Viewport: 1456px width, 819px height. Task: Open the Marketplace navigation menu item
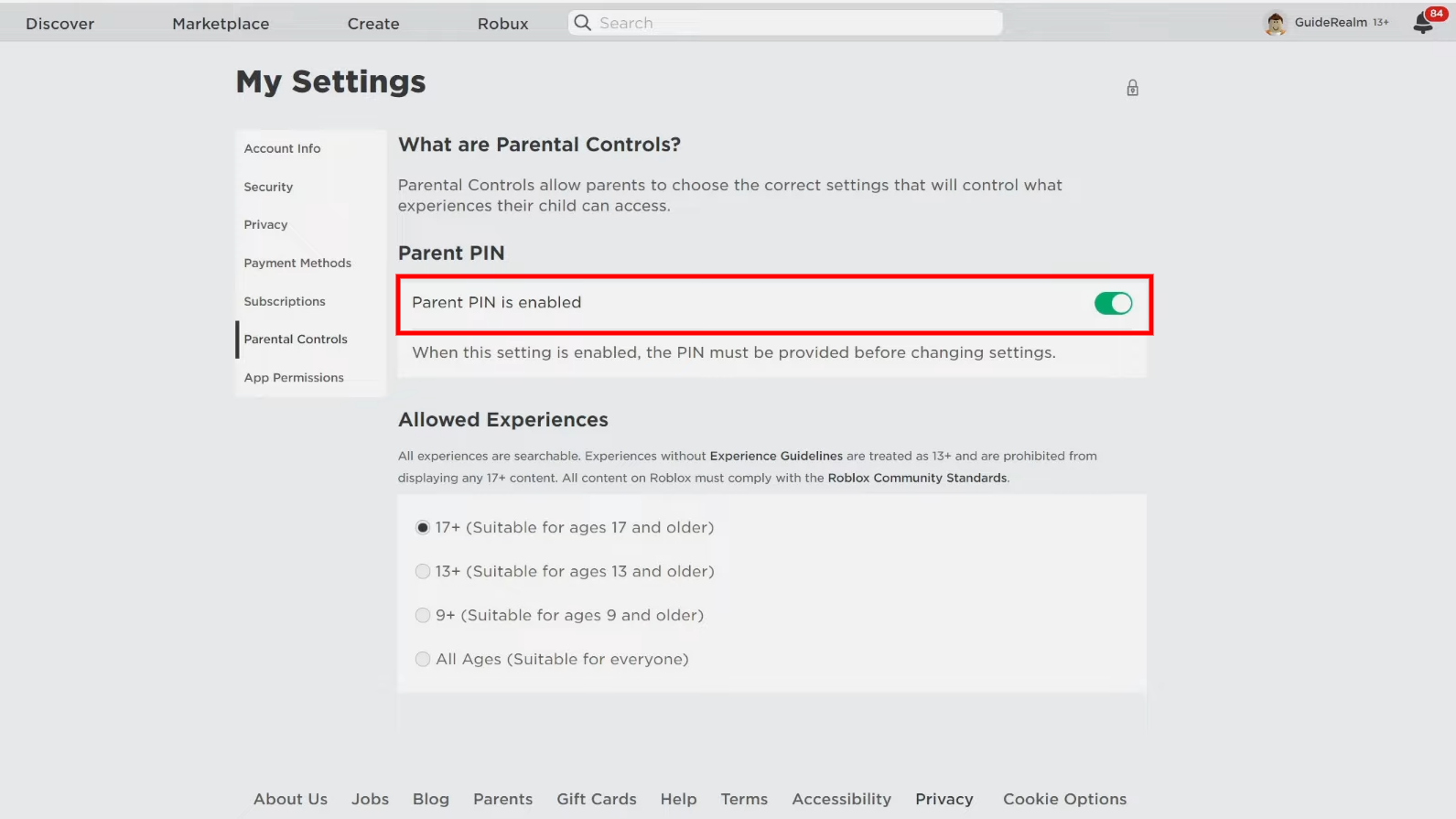coord(221,24)
